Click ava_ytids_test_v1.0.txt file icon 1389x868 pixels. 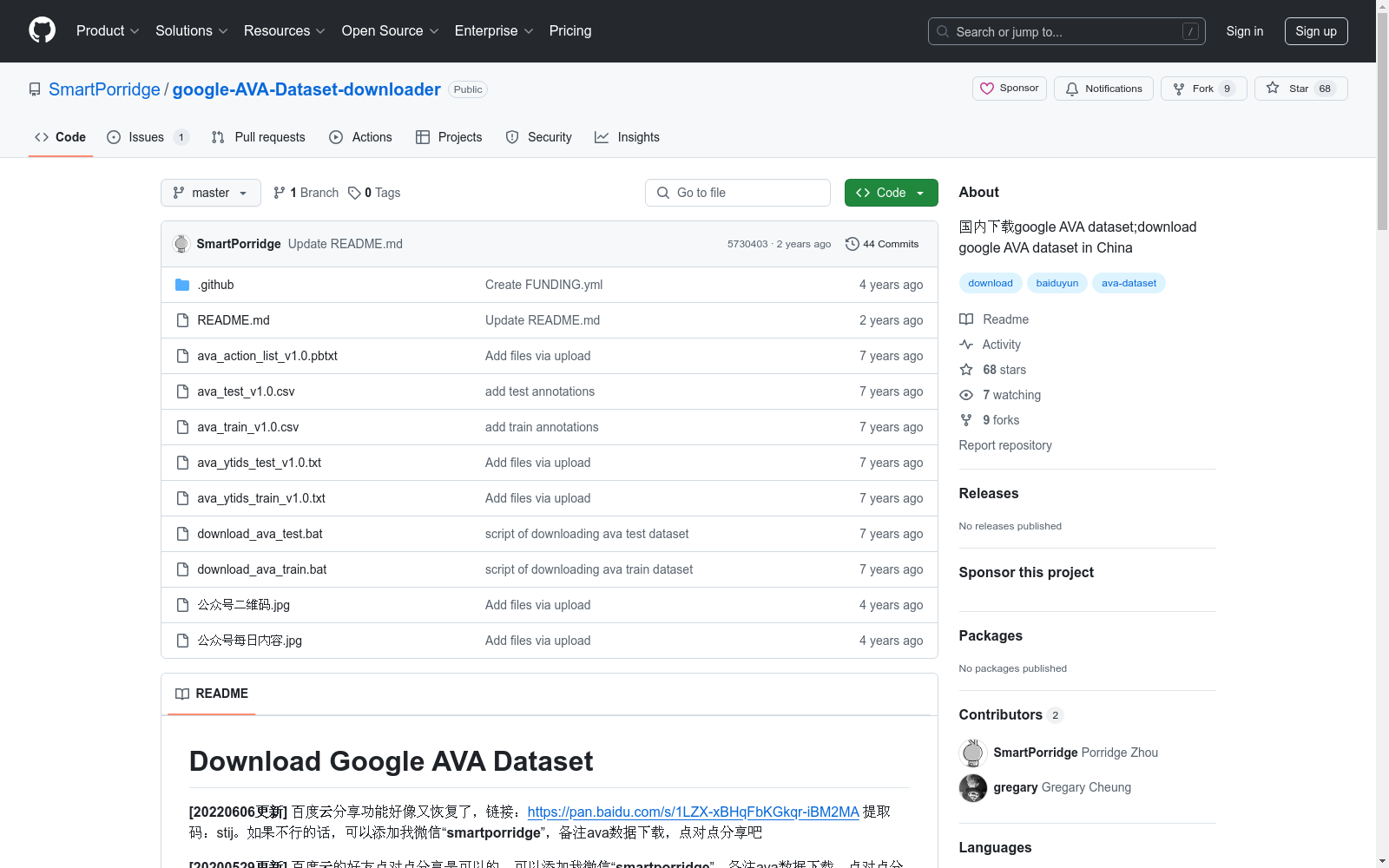pos(182,463)
